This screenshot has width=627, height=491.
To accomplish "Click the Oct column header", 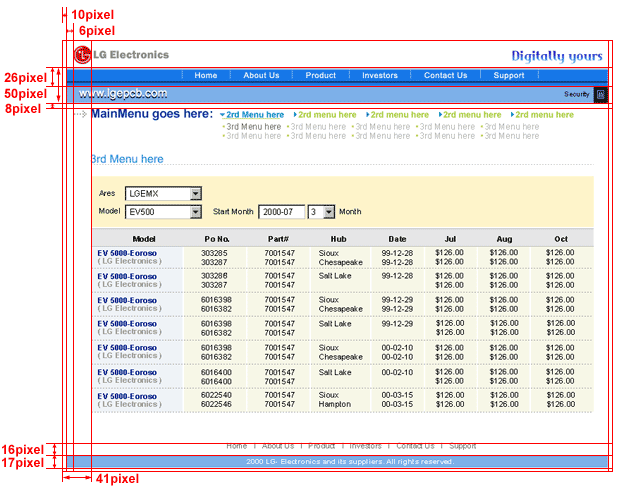I will click(x=561, y=239).
